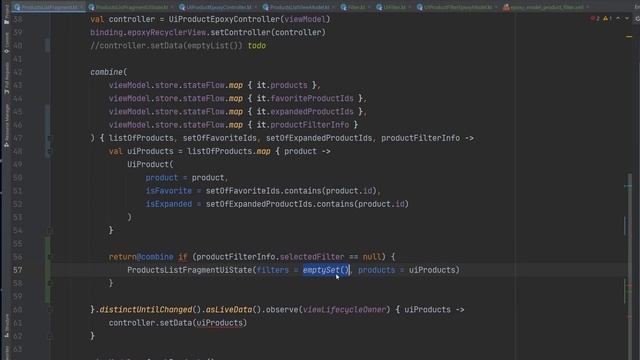The image size is (640, 360).
Task: Collapse the combine lambda at line 47
Action: click(x=49, y=138)
